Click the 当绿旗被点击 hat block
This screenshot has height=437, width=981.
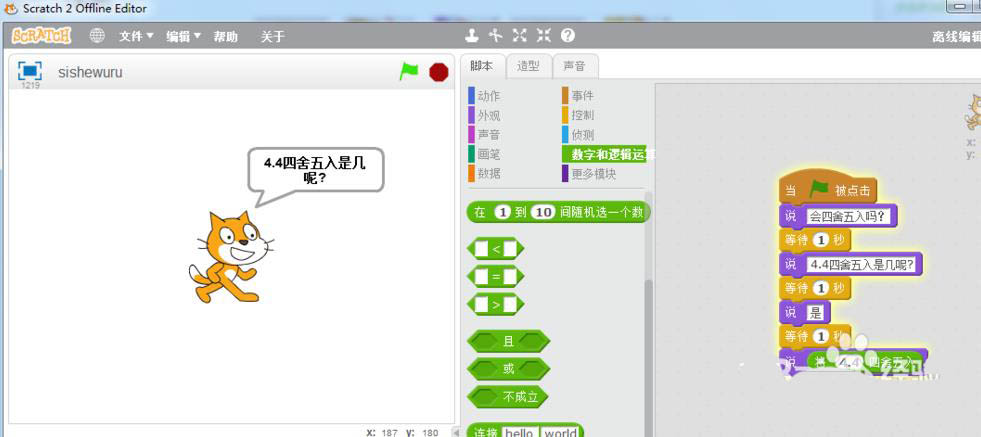click(x=828, y=188)
